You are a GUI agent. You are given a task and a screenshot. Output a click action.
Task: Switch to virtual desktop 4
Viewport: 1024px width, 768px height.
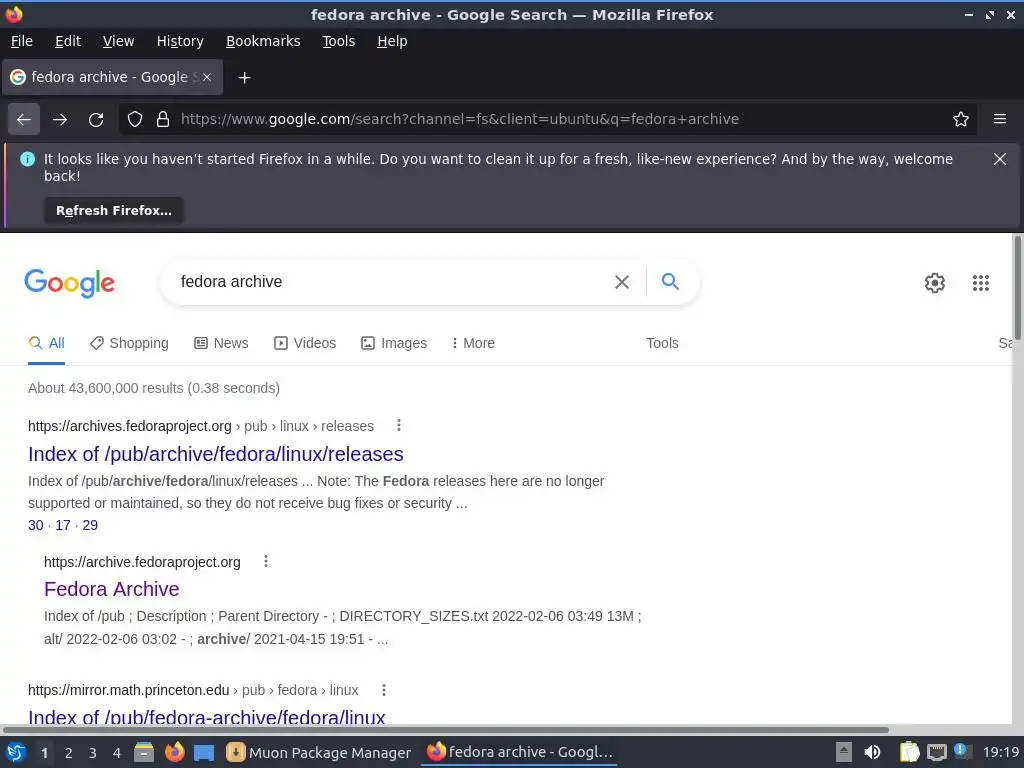117,753
